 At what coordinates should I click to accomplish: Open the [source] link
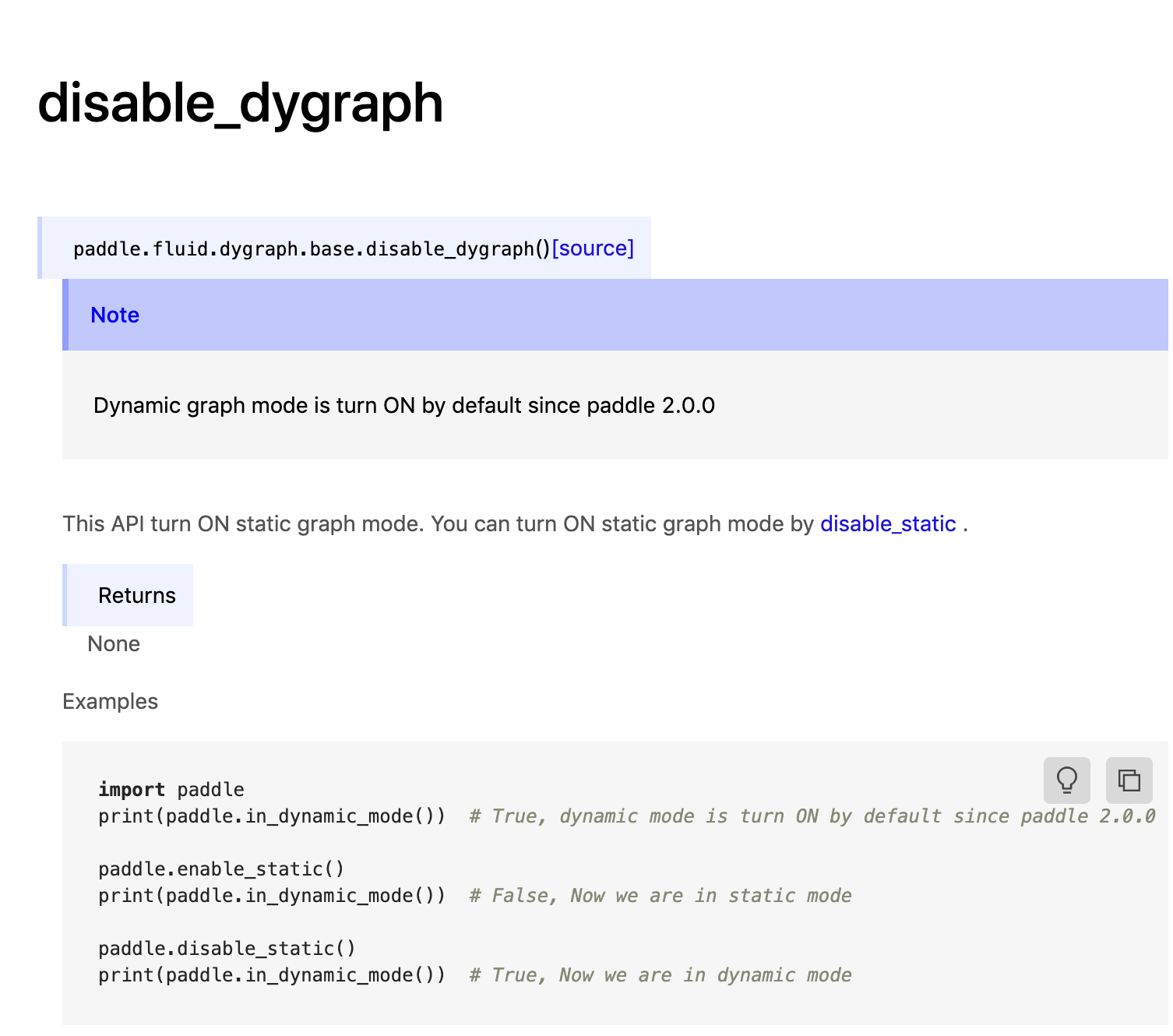[x=593, y=248]
